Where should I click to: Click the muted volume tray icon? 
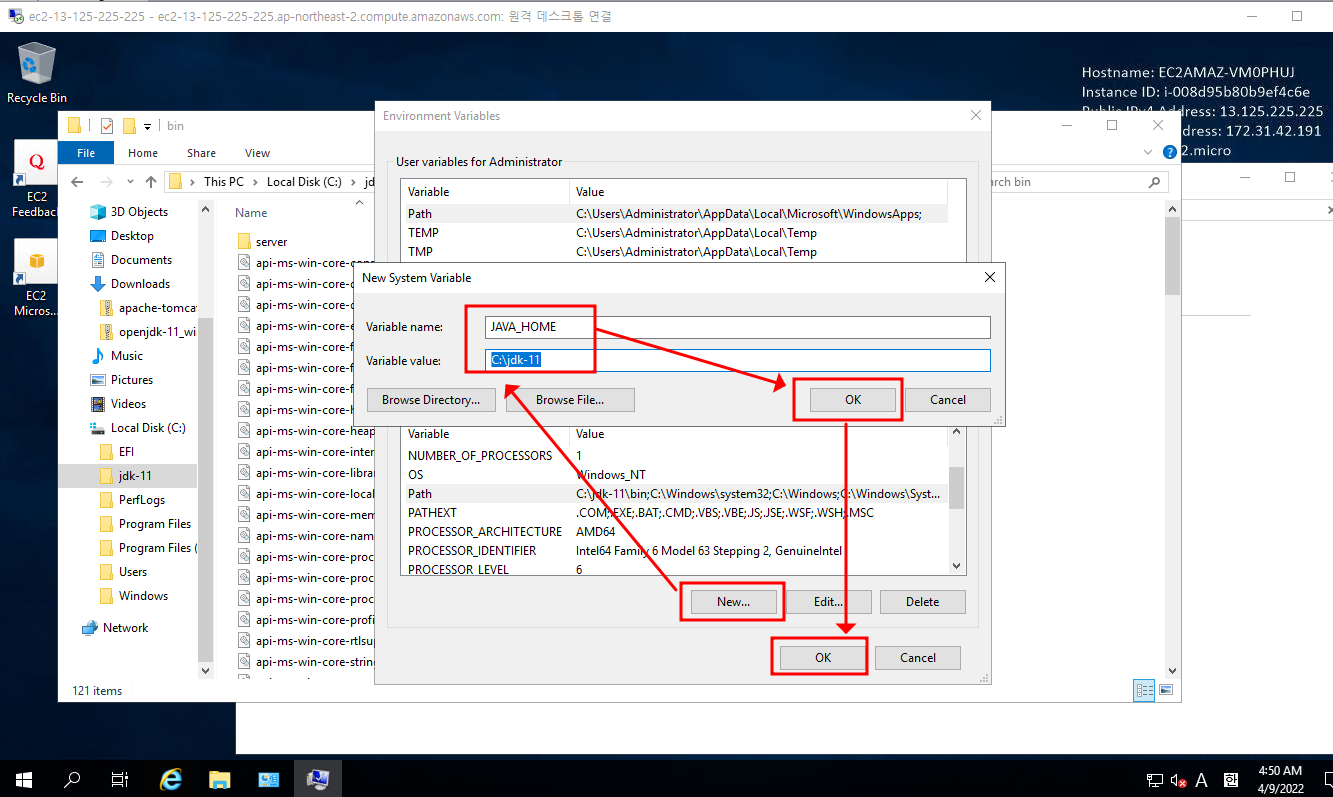point(1178,780)
